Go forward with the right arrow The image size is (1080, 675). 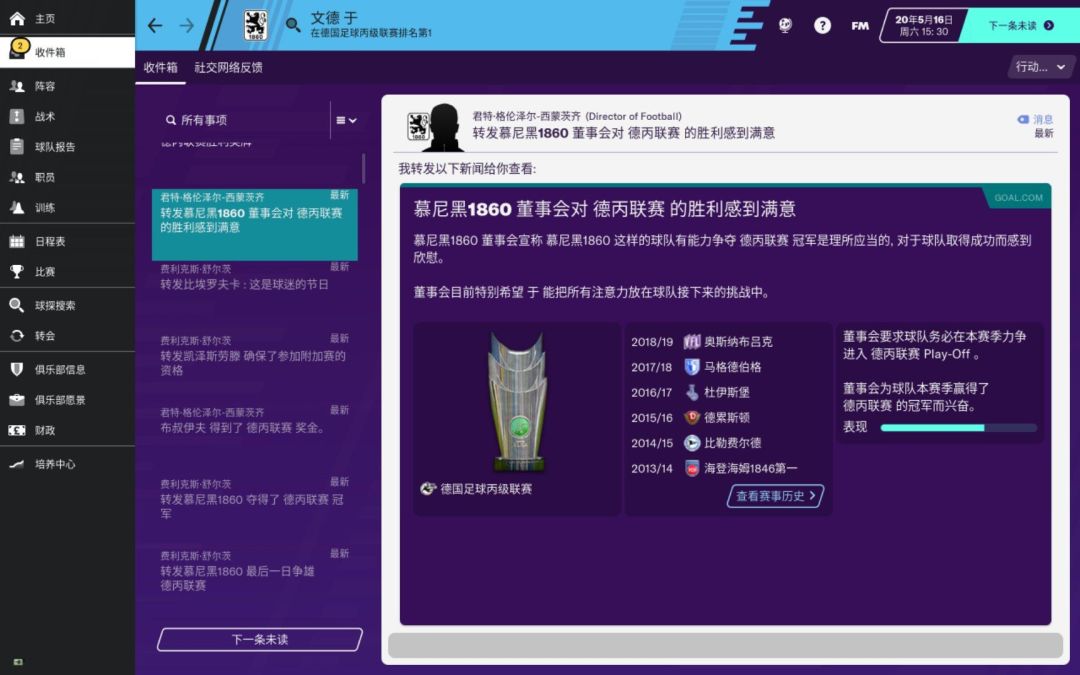tap(187, 25)
